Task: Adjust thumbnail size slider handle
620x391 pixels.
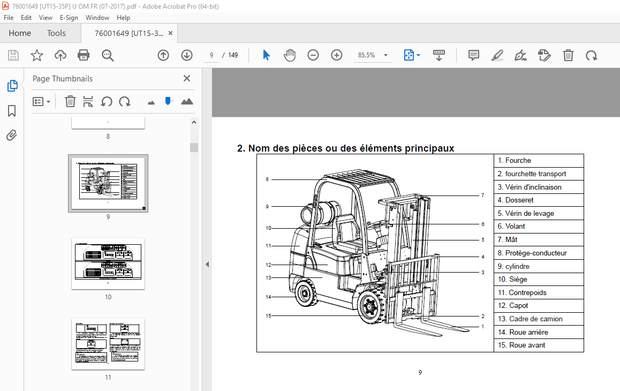Action: tap(168, 101)
